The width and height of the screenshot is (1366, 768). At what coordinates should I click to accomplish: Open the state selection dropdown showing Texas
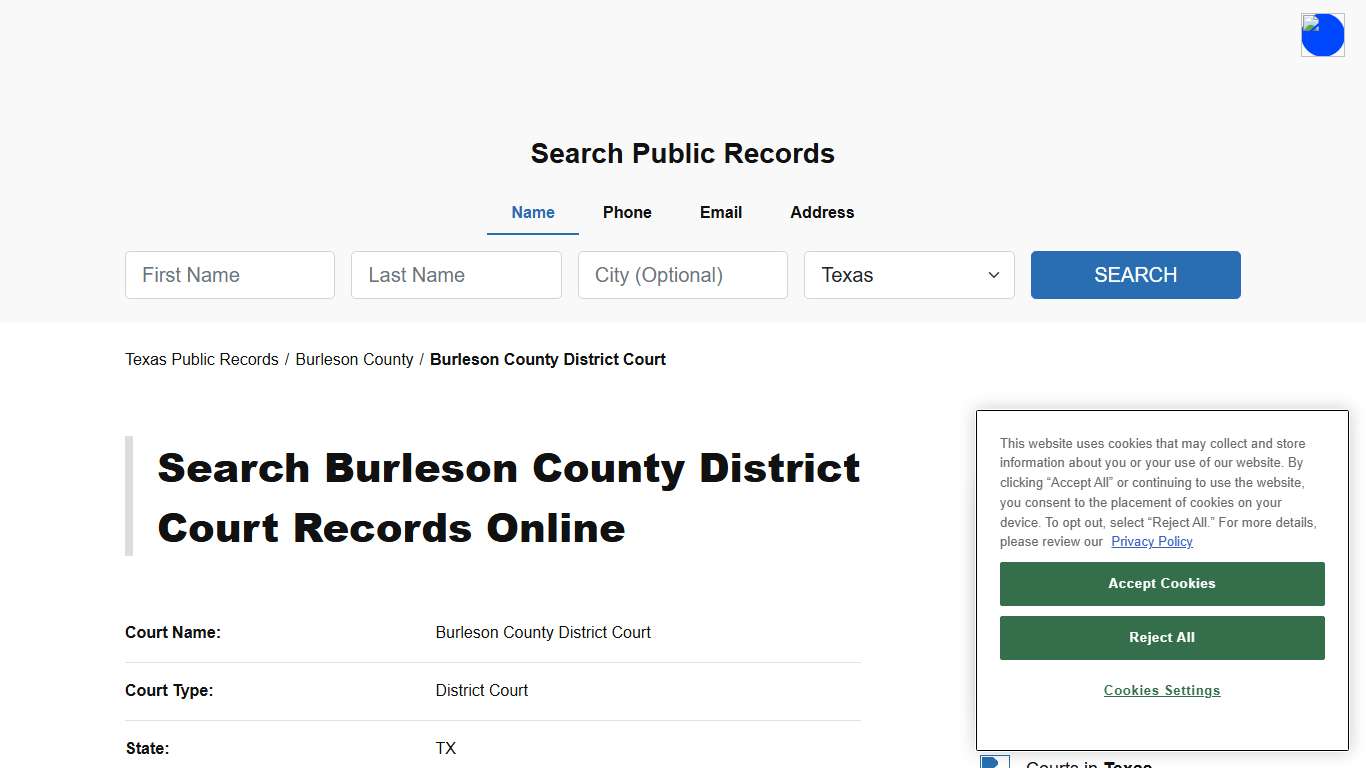908,275
